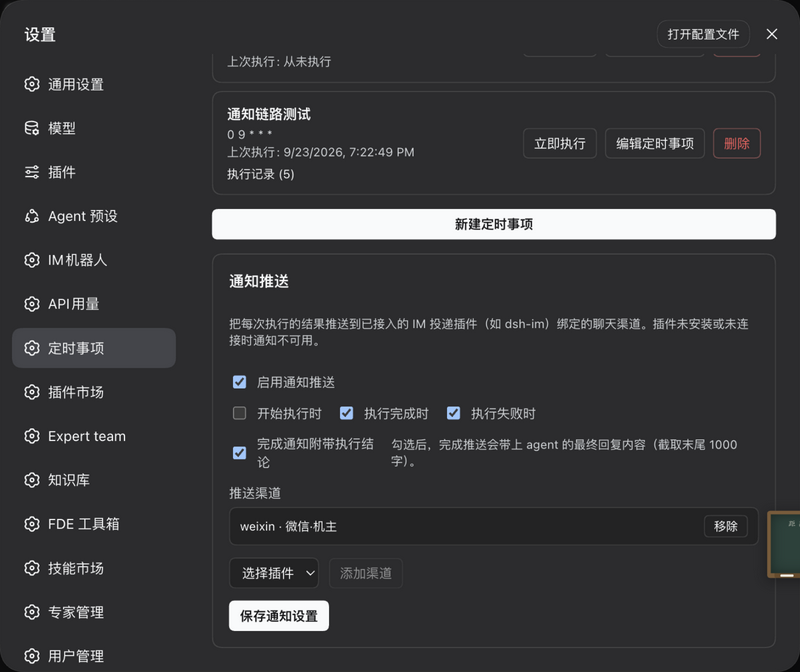Open IM机器人 settings
Viewport: 800px width, 672px height.
coord(94,260)
